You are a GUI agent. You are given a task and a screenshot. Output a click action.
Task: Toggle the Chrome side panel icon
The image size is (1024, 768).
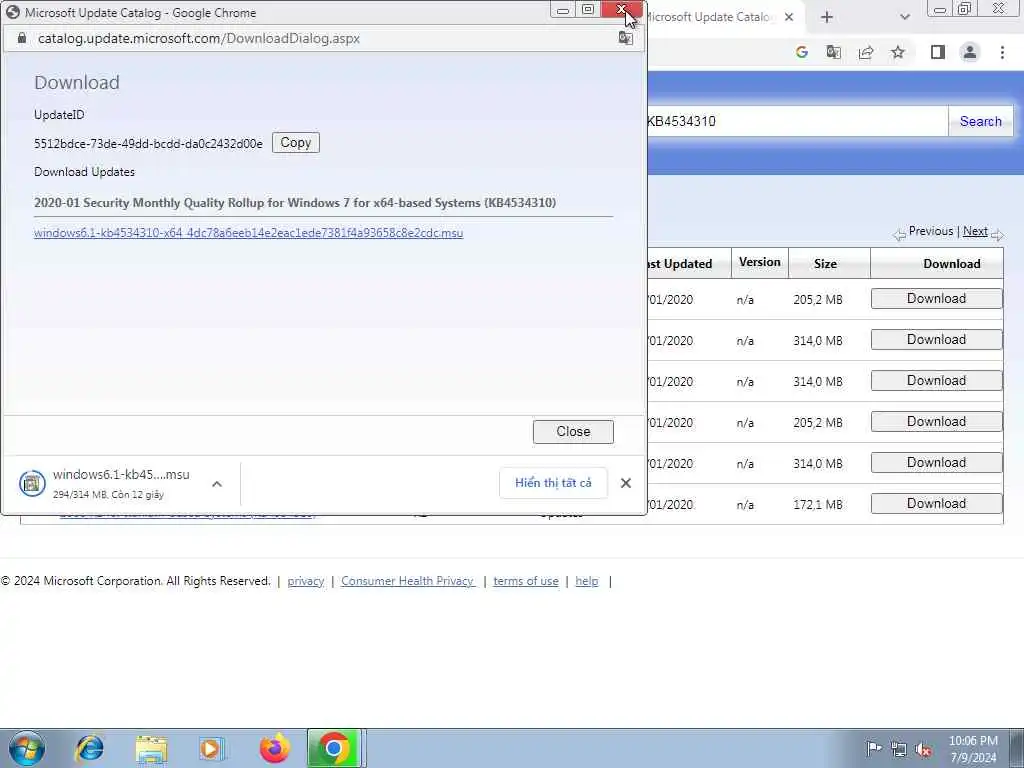tap(938, 52)
